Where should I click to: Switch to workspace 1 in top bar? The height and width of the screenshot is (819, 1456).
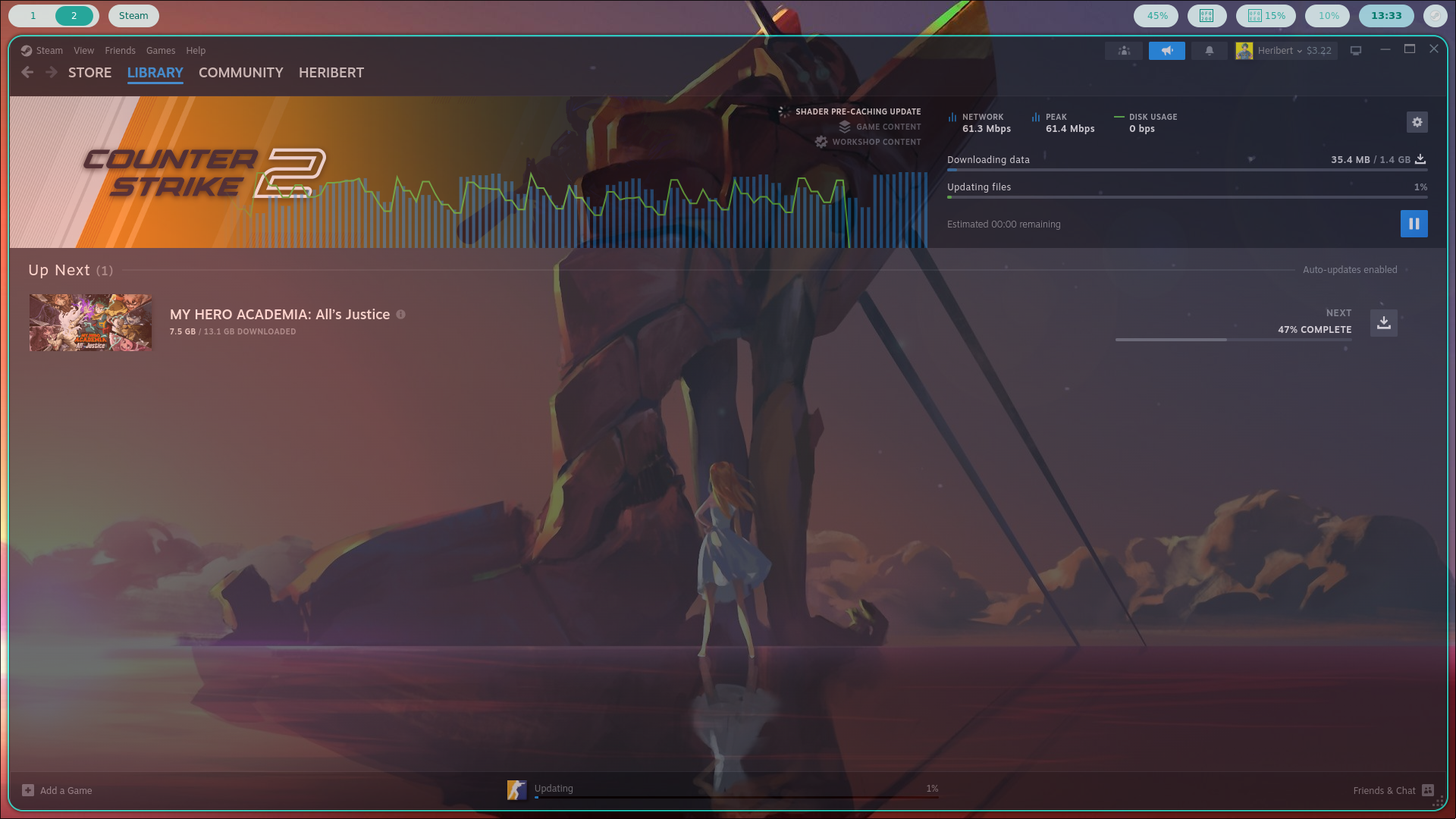[x=33, y=16]
